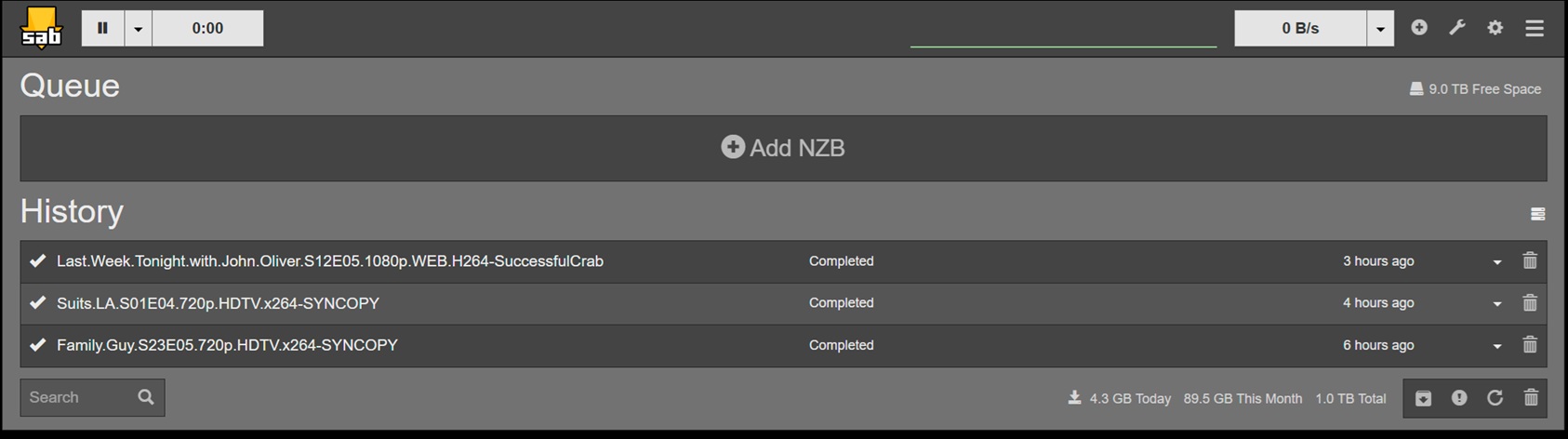
Task: Expand options for Last.Week.Tonight history entry
Action: [x=1497, y=262]
